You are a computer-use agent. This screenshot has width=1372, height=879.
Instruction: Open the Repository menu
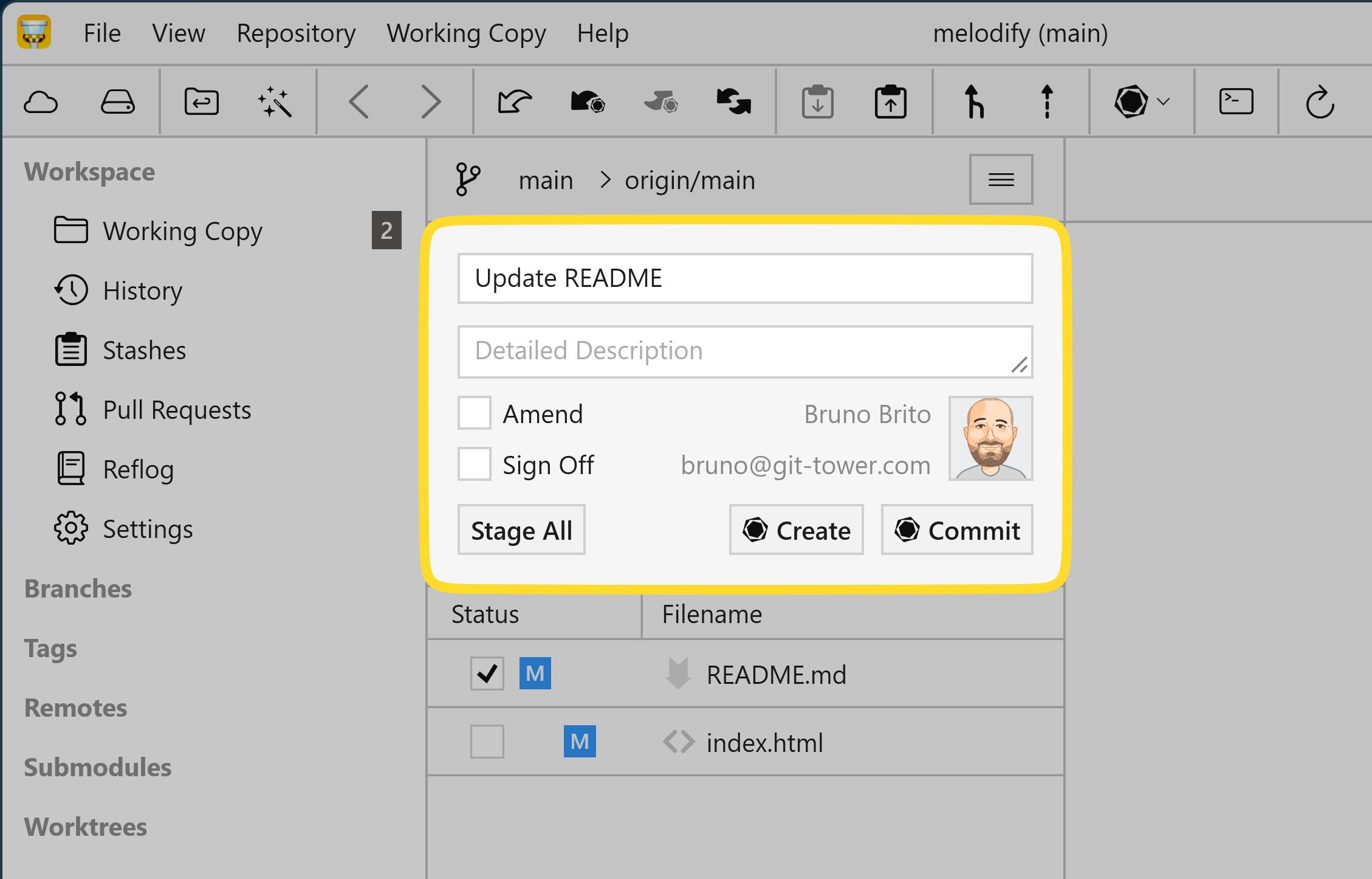click(x=296, y=33)
